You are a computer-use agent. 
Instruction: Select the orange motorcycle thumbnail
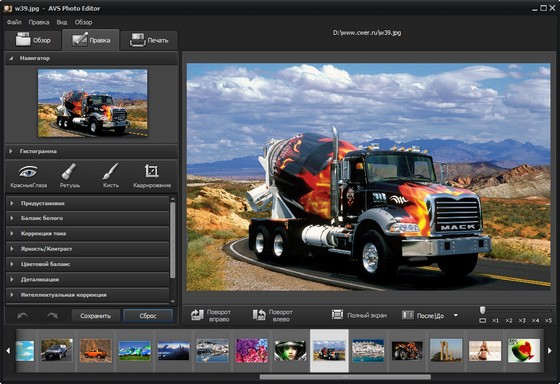pos(407,350)
